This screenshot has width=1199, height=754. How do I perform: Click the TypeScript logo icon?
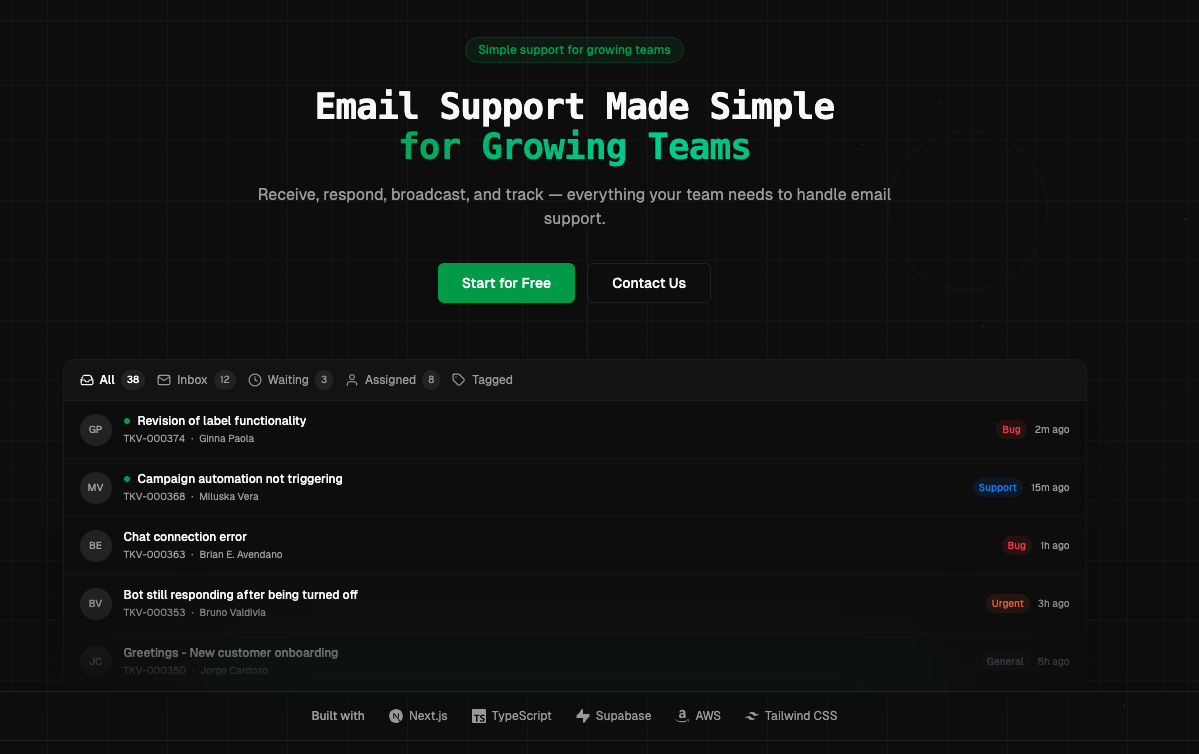pos(479,717)
